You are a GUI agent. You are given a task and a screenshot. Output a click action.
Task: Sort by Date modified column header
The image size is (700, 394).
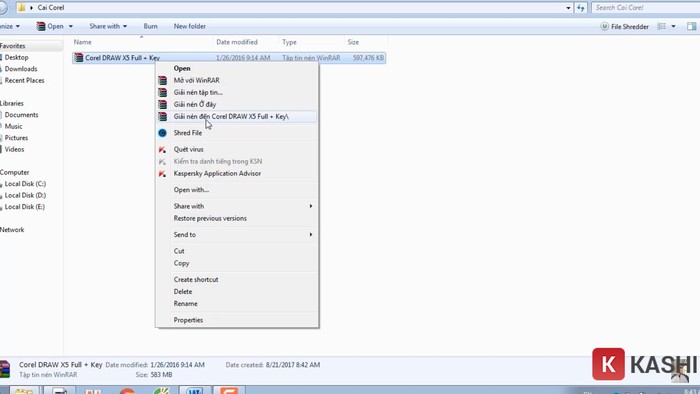pyautogui.click(x=237, y=42)
